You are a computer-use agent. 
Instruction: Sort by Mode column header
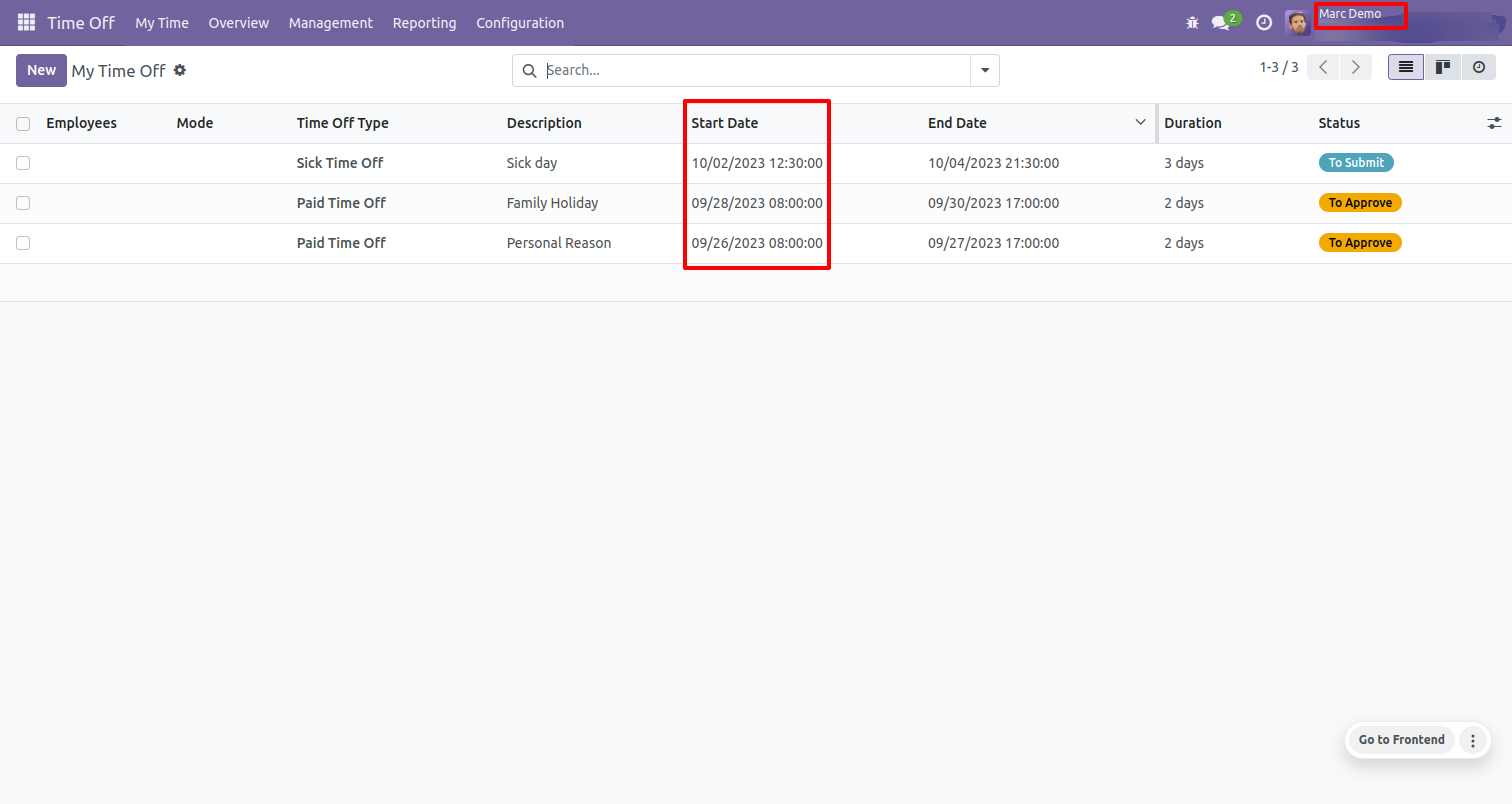[195, 123]
